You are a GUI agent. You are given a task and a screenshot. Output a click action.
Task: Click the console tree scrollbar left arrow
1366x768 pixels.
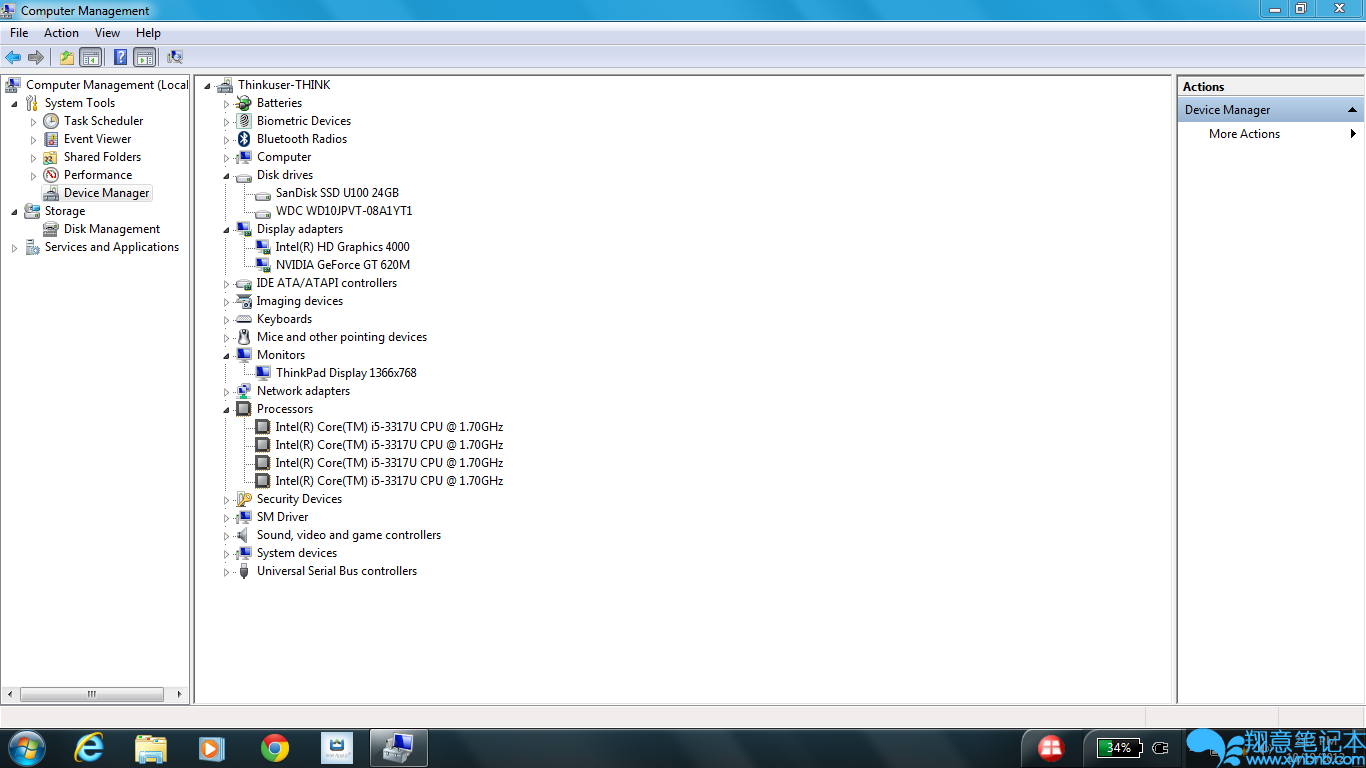(x=10, y=694)
